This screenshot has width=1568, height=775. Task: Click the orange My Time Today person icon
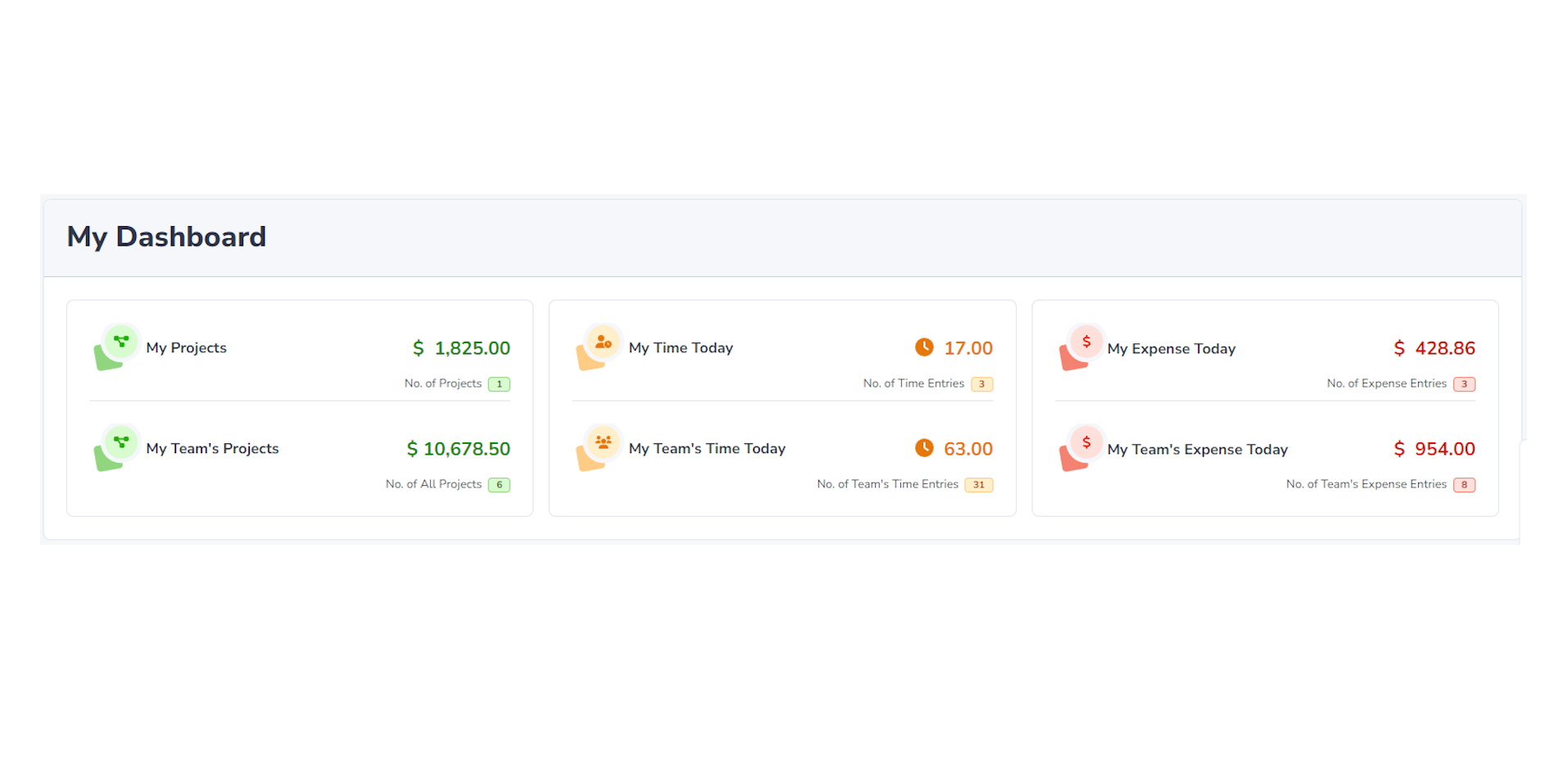coord(603,342)
